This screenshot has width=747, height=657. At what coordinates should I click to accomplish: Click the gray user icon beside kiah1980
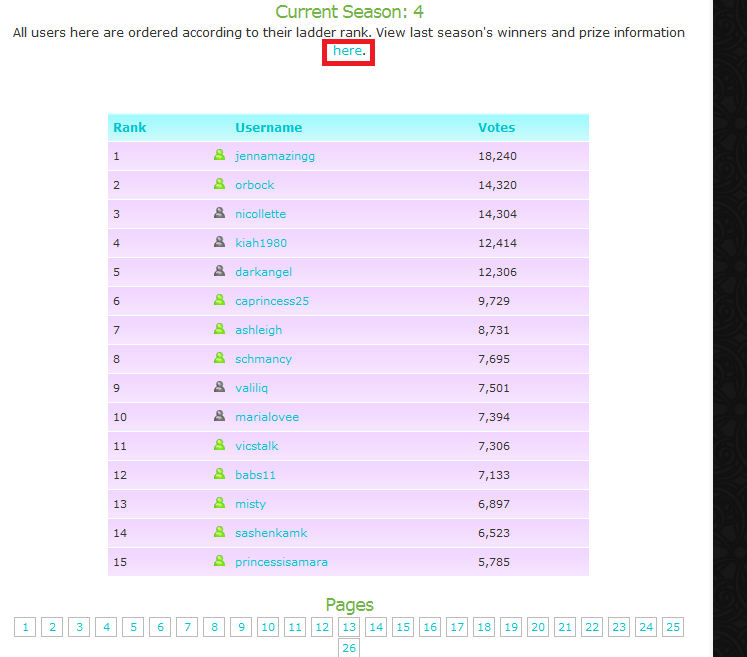click(219, 242)
